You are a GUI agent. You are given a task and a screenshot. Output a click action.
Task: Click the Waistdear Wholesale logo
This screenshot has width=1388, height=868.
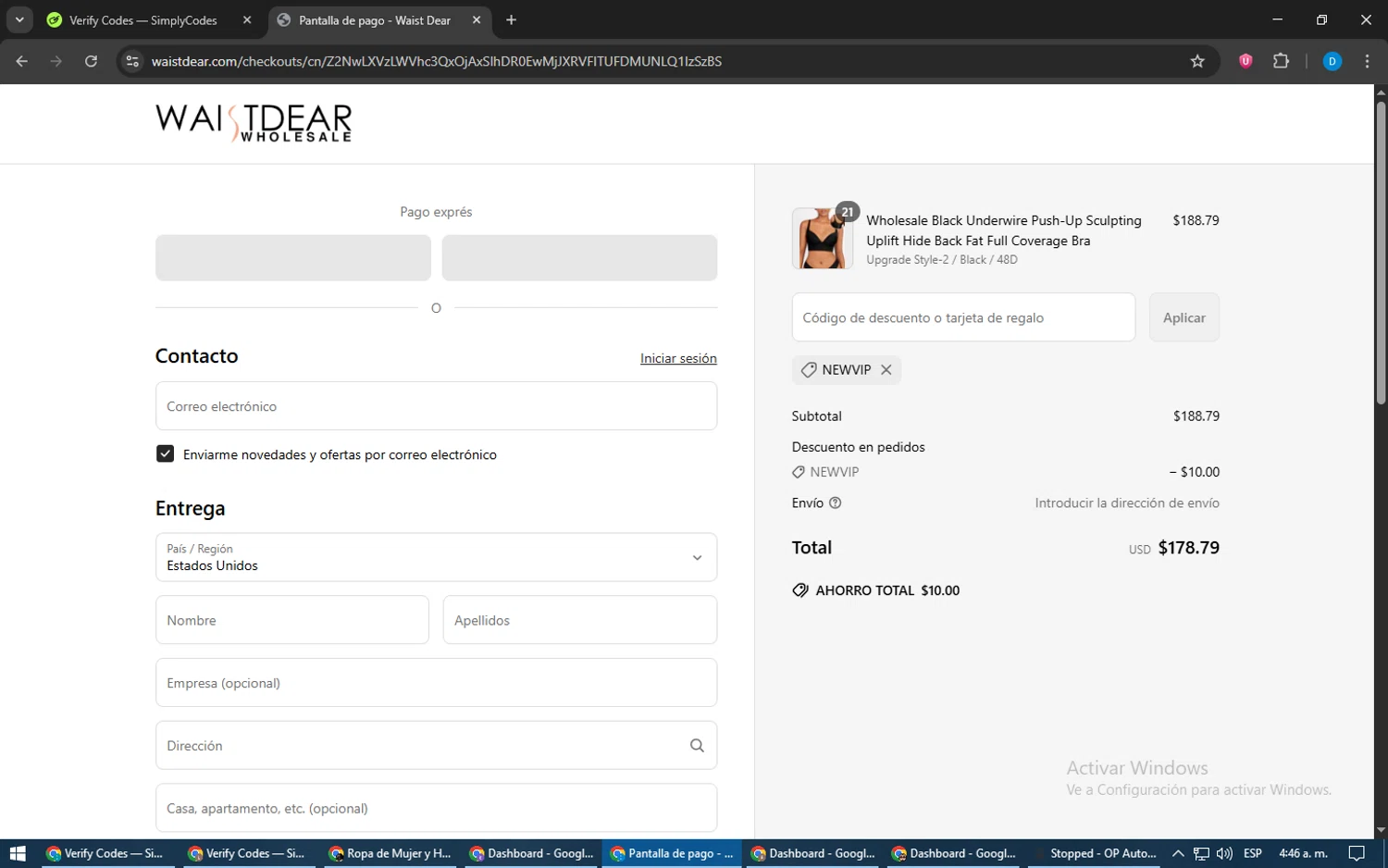[254, 123]
